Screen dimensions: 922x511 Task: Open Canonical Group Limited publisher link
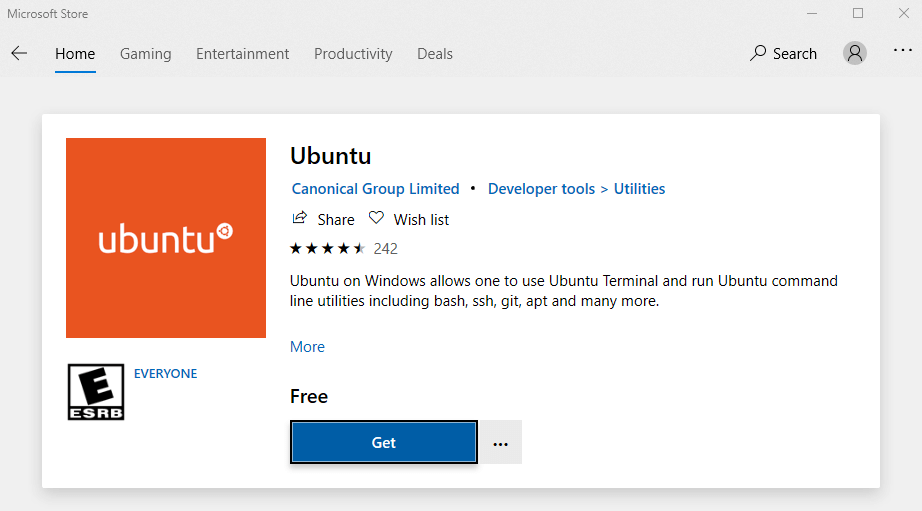[375, 189]
